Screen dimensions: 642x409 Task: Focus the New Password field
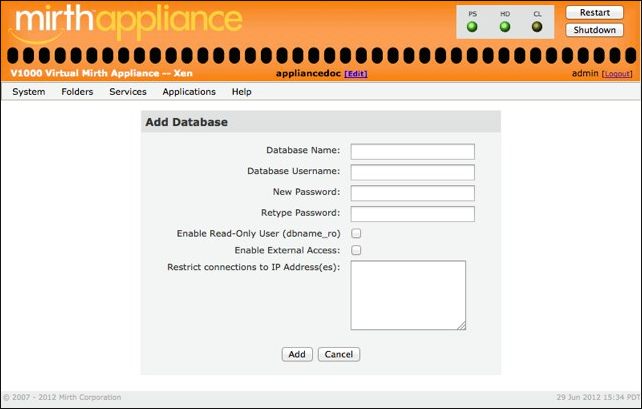pos(413,193)
